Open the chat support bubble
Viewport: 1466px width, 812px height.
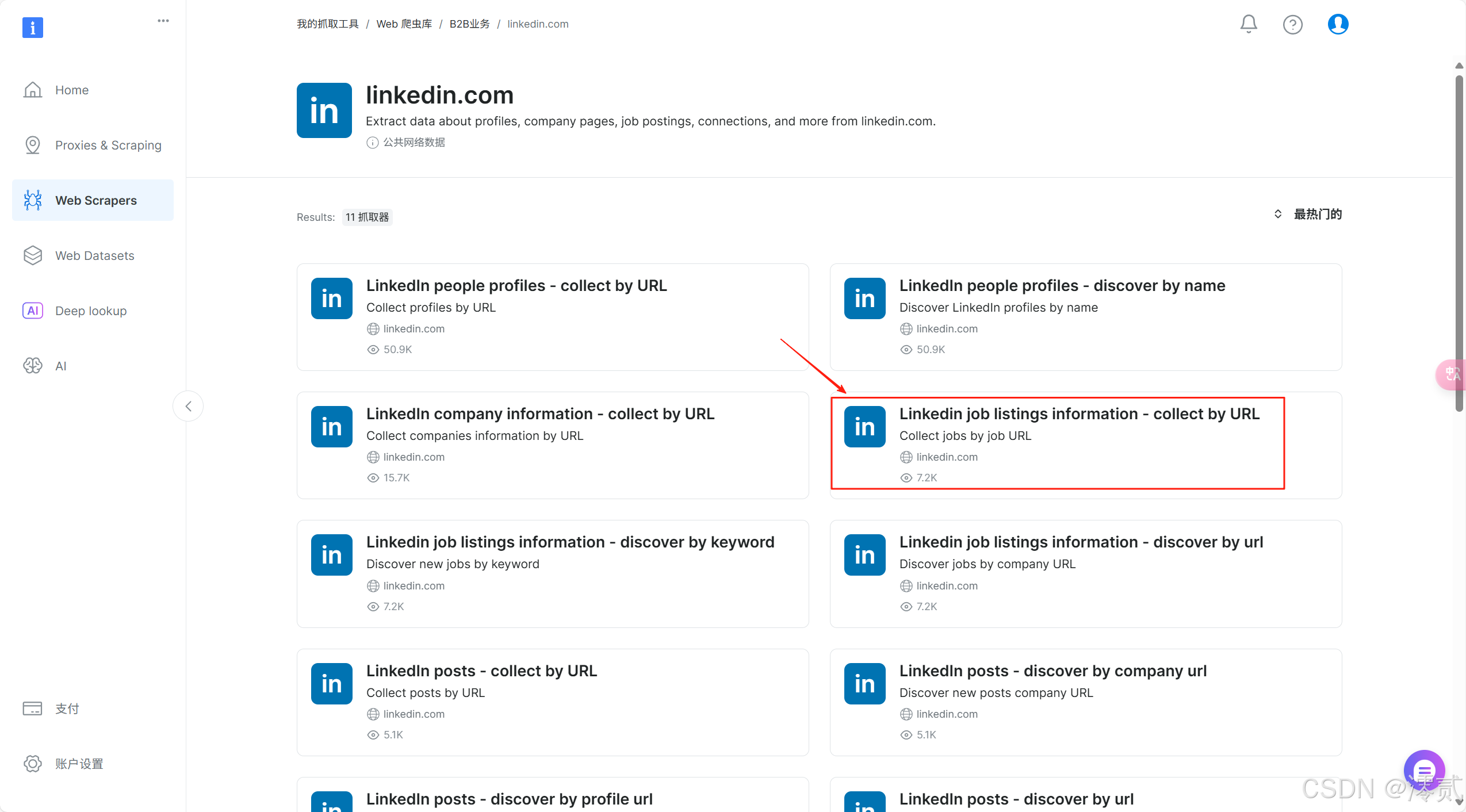(x=1423, y=769)
